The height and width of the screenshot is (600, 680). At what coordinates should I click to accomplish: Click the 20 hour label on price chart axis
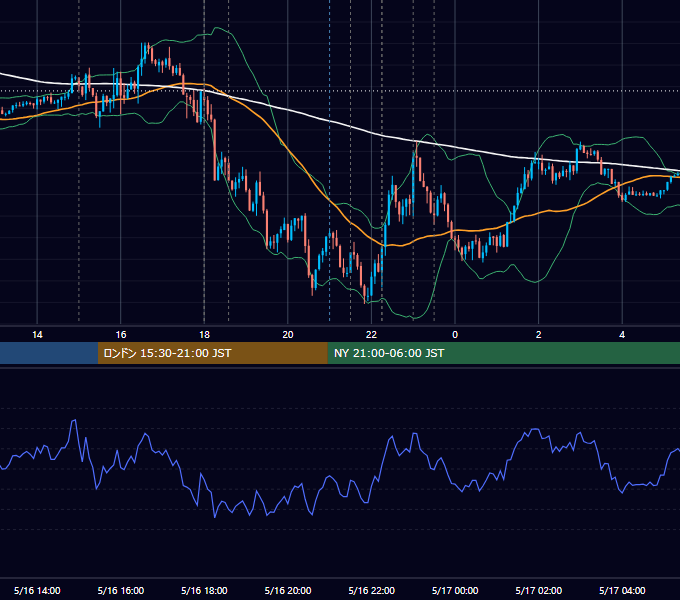pyautogui.click(x=288, y=335)
